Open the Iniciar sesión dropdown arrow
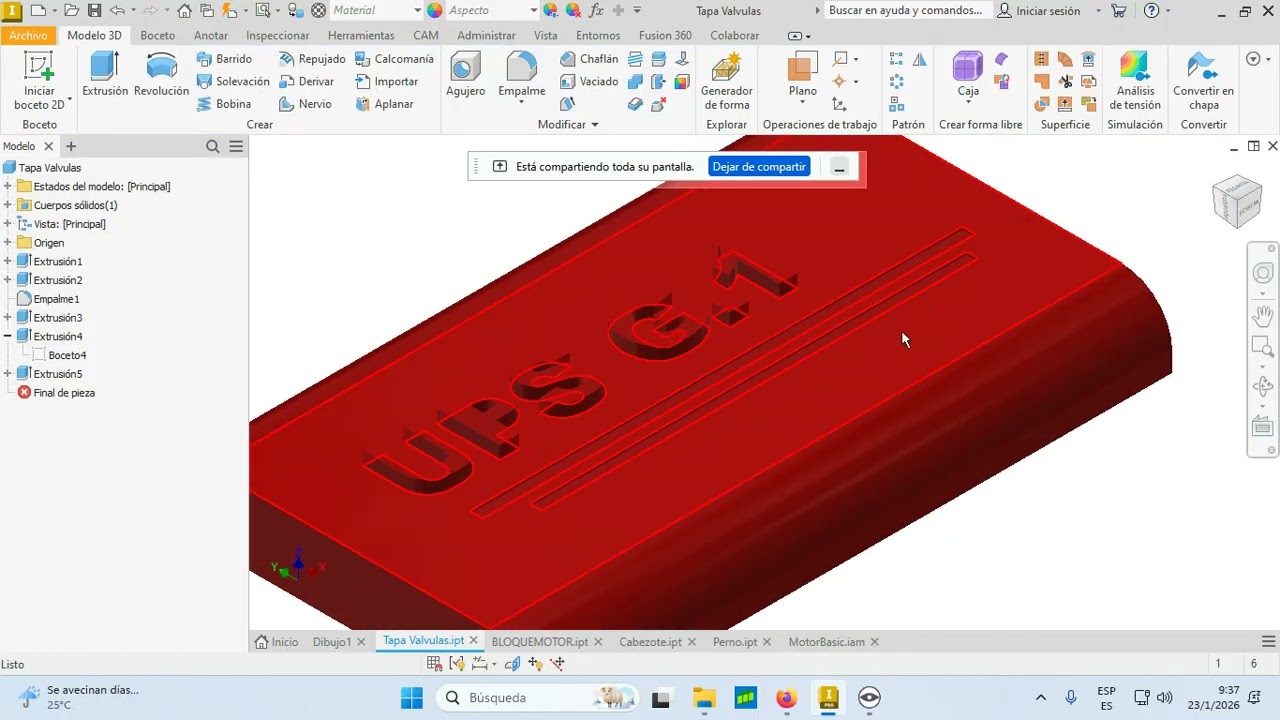1280x720 pixels. tap(1098, 11)
